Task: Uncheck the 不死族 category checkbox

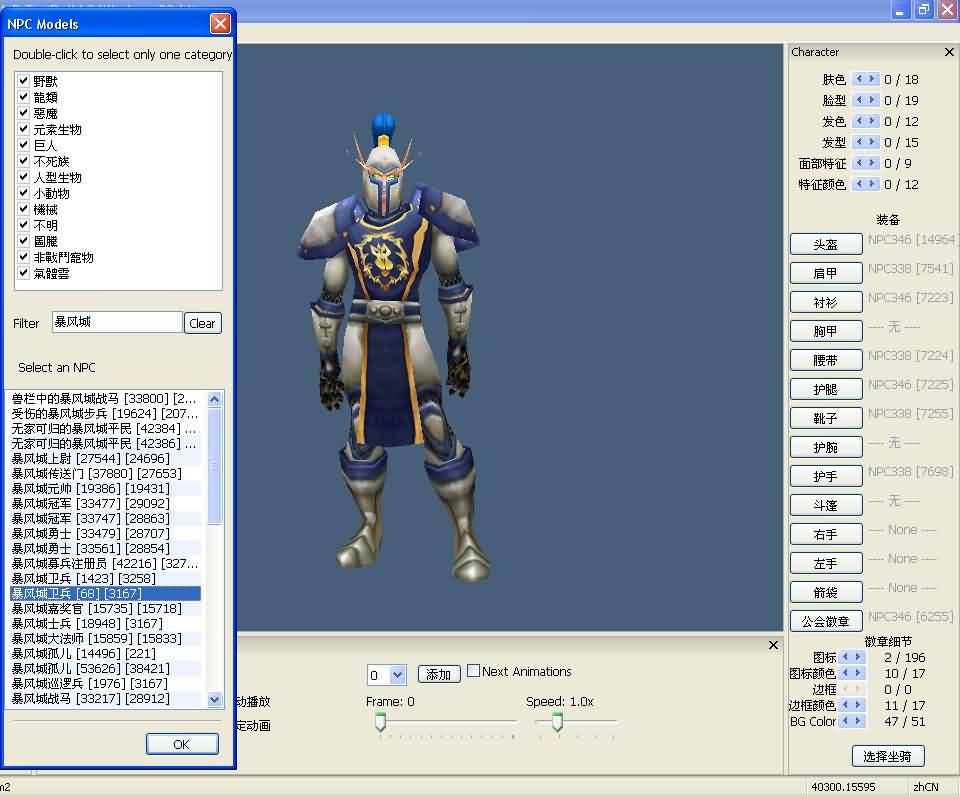Action: click(x=23, y=160)
